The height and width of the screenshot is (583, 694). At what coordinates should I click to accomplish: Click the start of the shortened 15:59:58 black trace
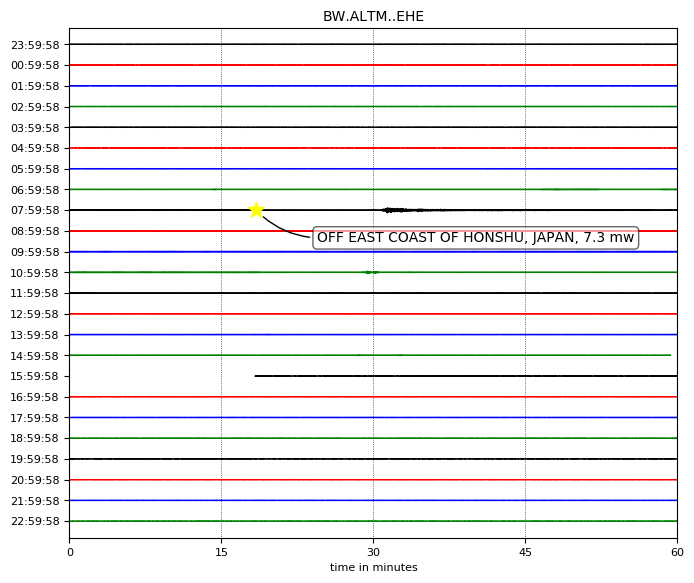(x=256, y=376)
